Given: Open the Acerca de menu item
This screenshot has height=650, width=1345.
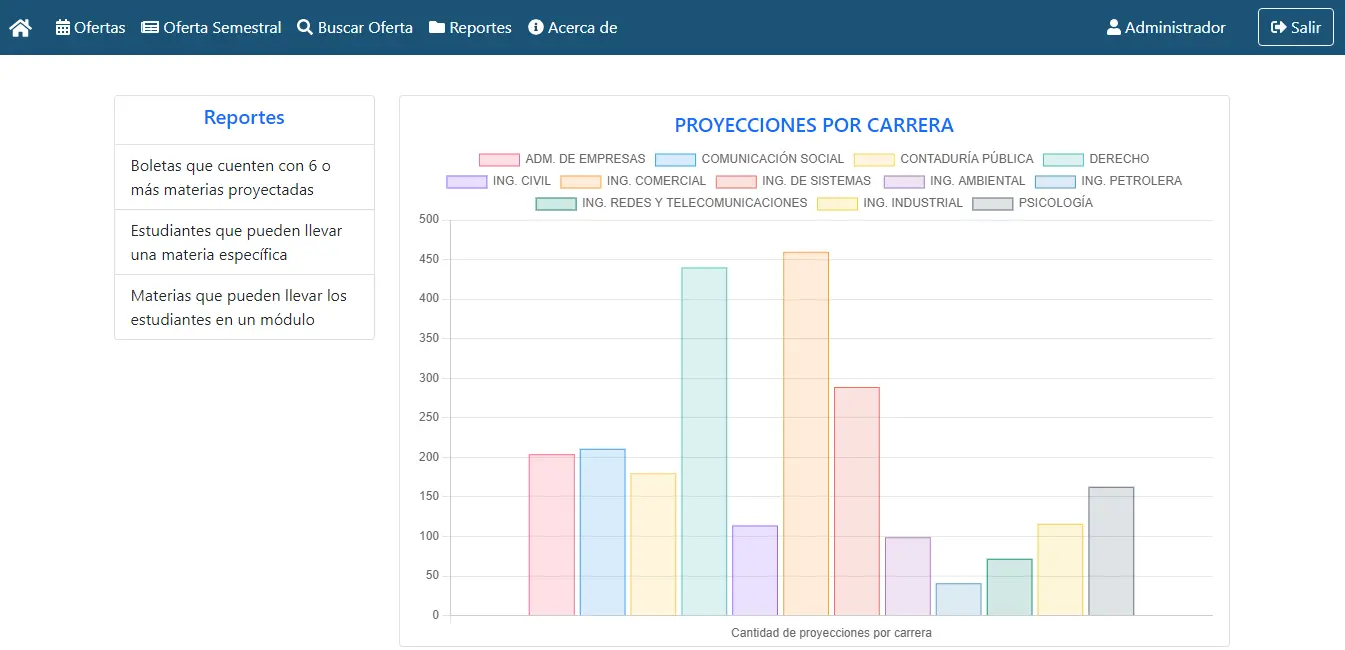Looking at the screenshot, I should tap(573, 28).
